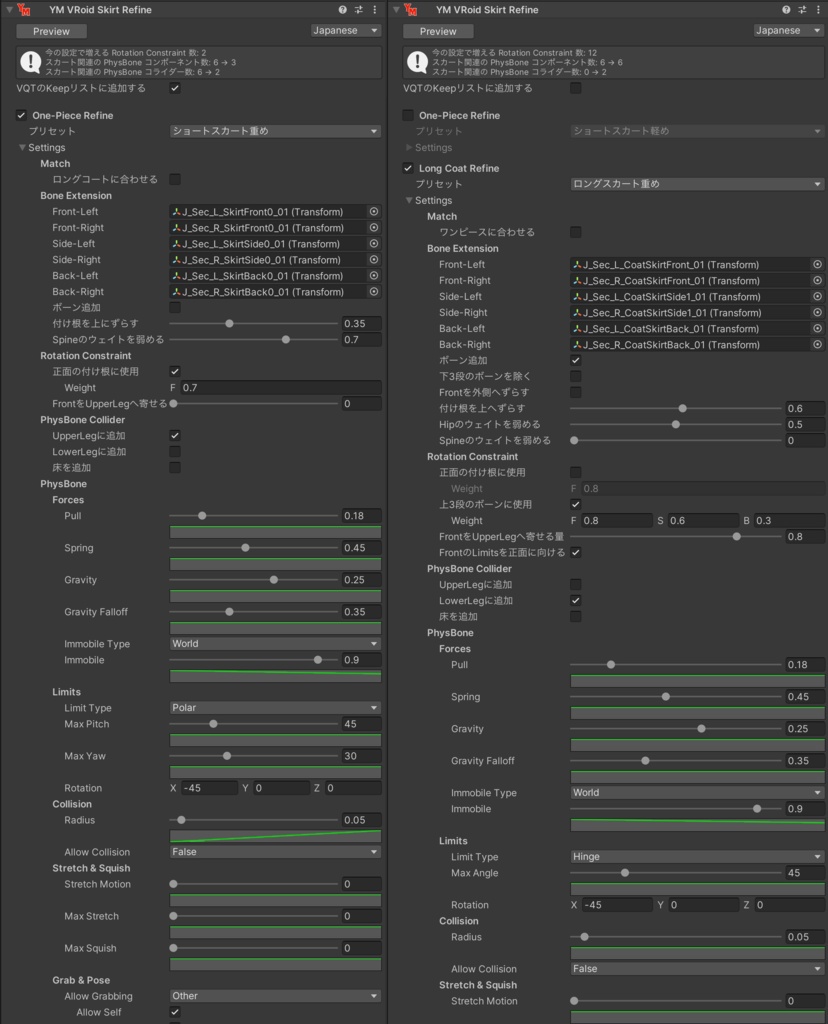Collapse left panel Settings foldout
This screenshot has height=1024, width=828.
(23, 148)
